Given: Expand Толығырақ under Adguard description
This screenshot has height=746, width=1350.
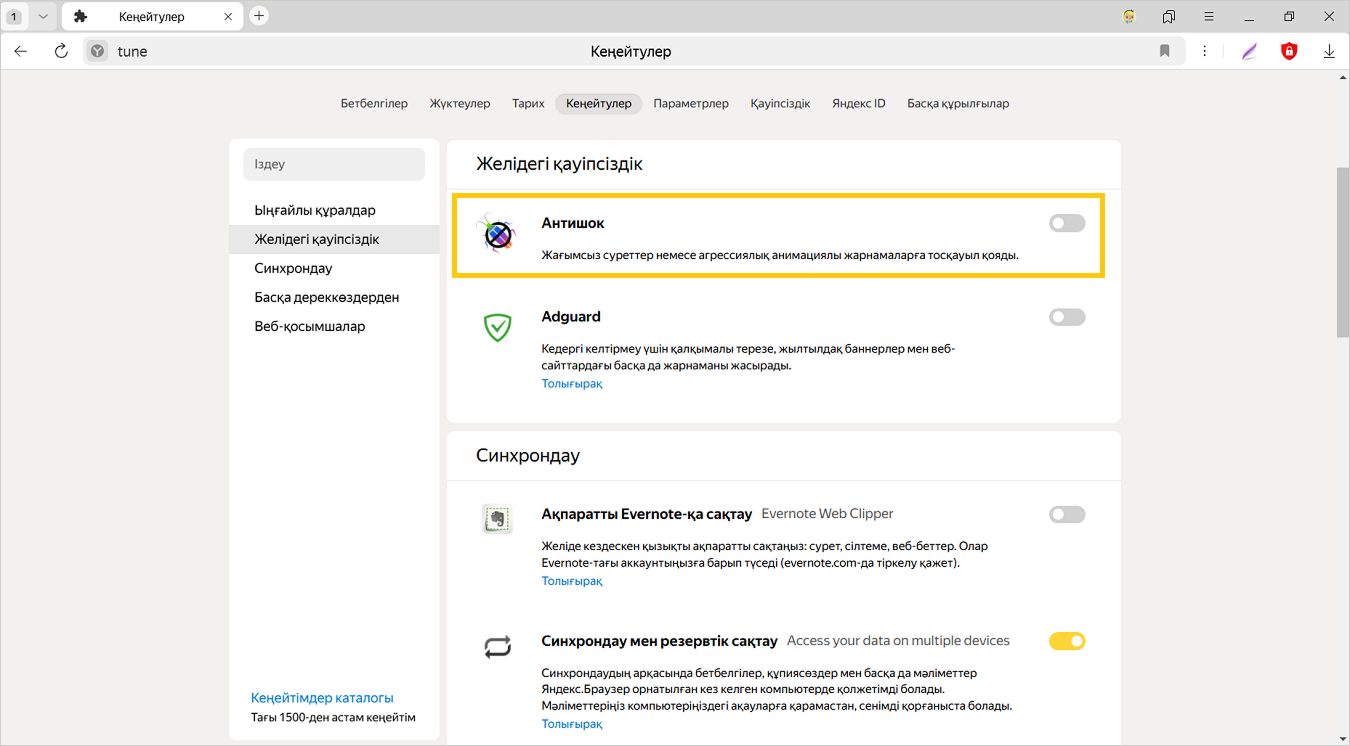Looking at the screenshot, I should click(572, 384).
